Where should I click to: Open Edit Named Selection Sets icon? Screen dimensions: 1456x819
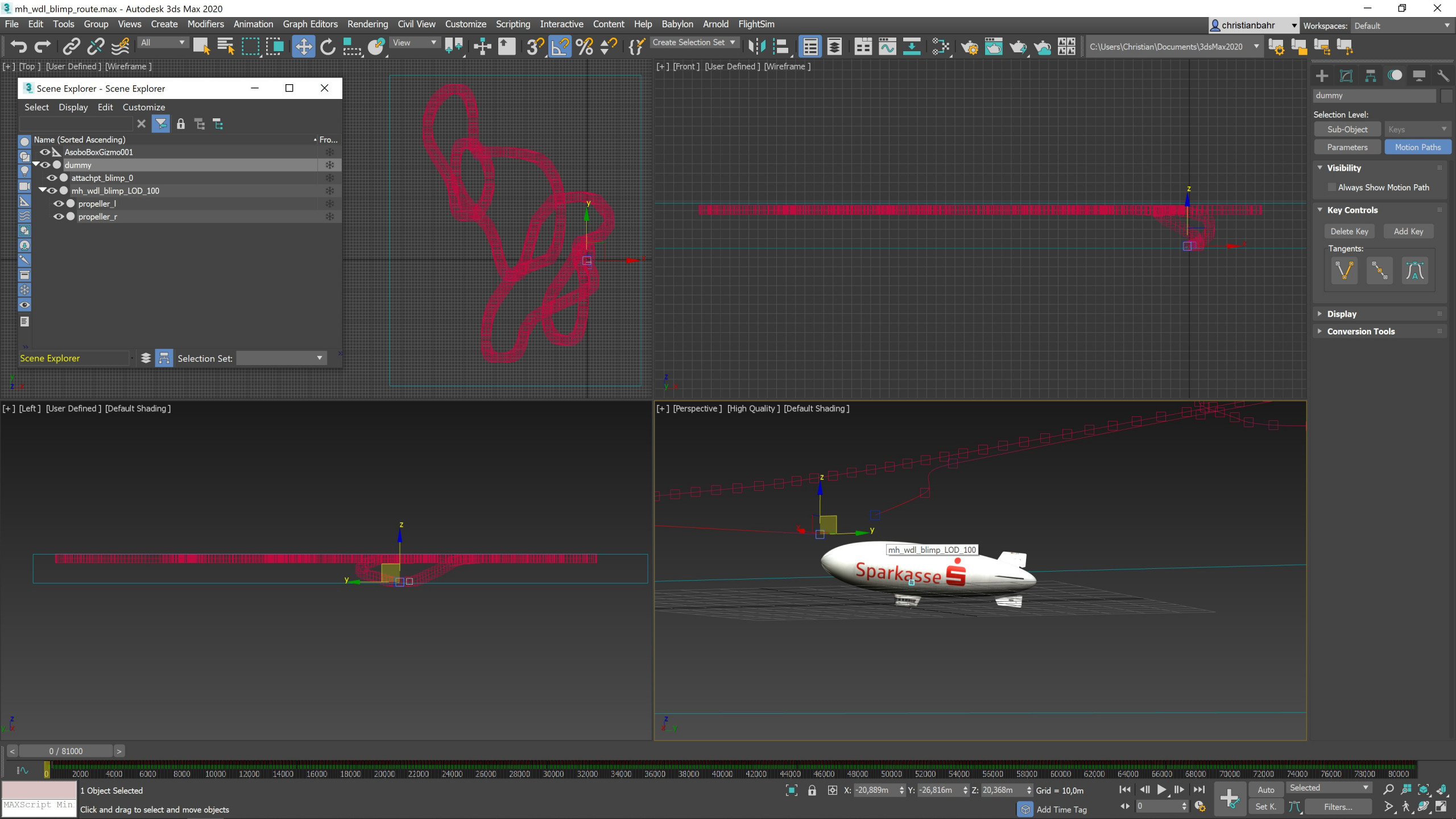(636, 46)
